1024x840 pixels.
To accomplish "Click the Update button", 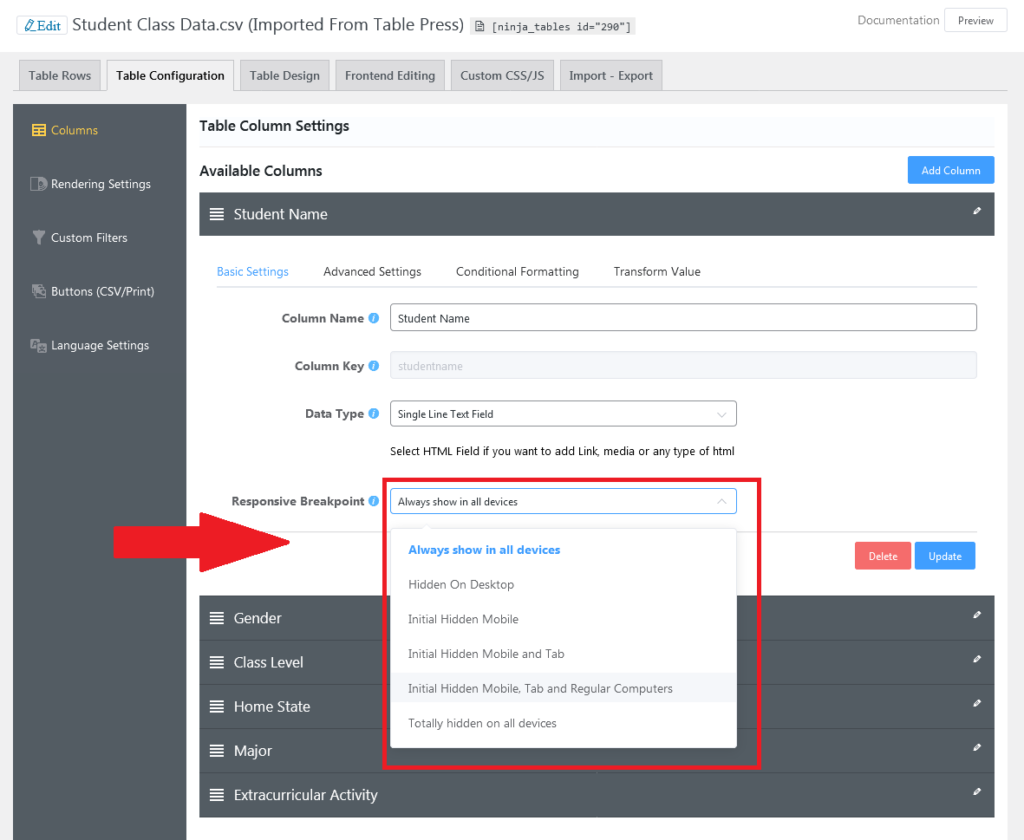I will click(x=944, y=555).
